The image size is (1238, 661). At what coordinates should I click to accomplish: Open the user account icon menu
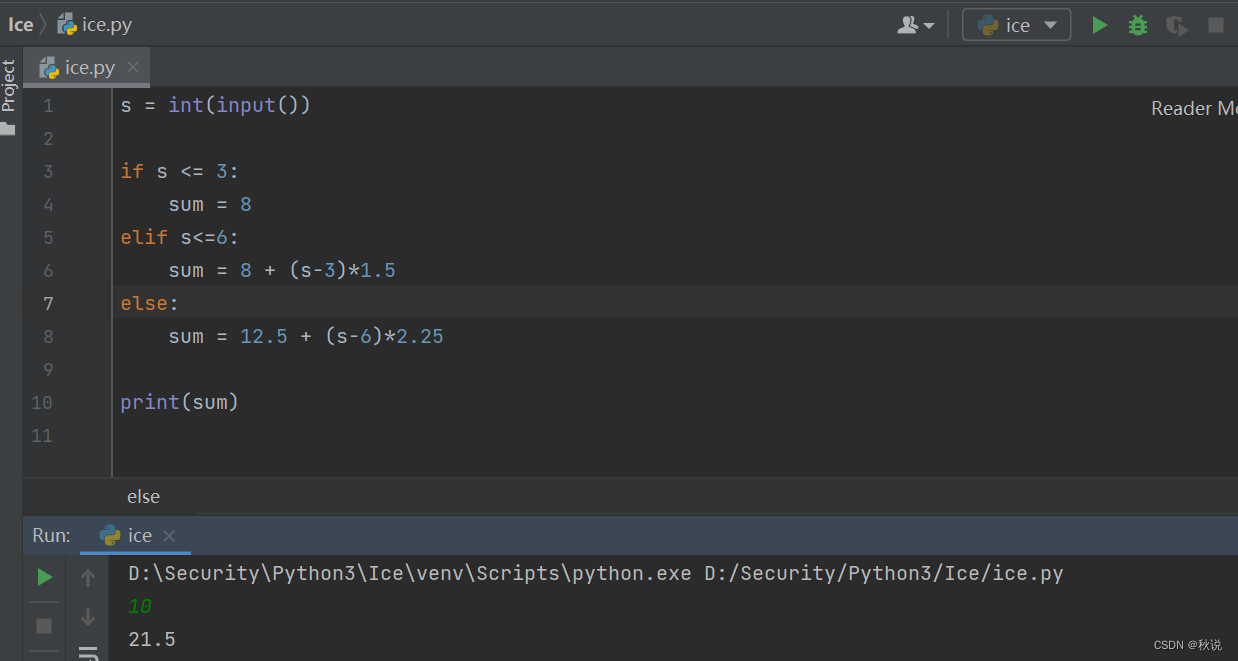point(915,25)
